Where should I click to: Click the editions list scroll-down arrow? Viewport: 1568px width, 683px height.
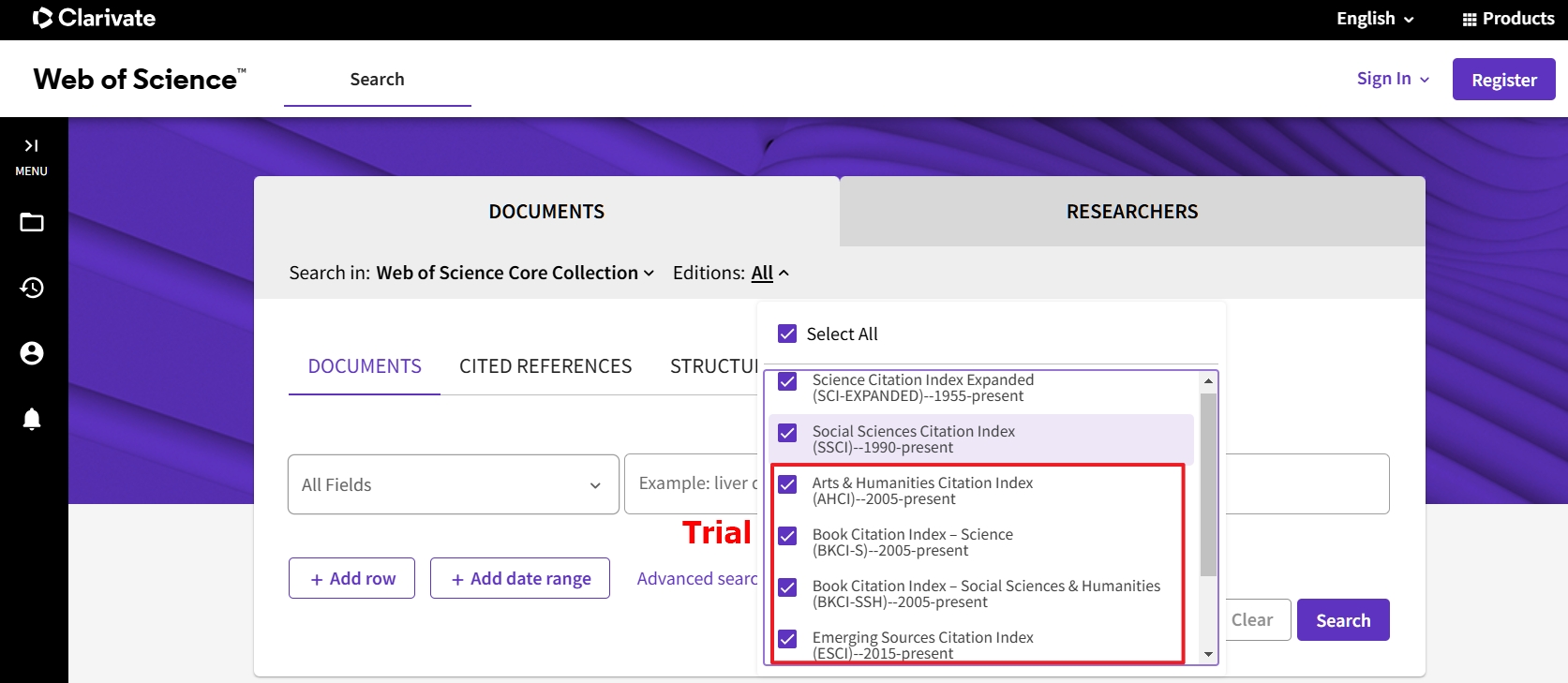tap(1208, 654)
